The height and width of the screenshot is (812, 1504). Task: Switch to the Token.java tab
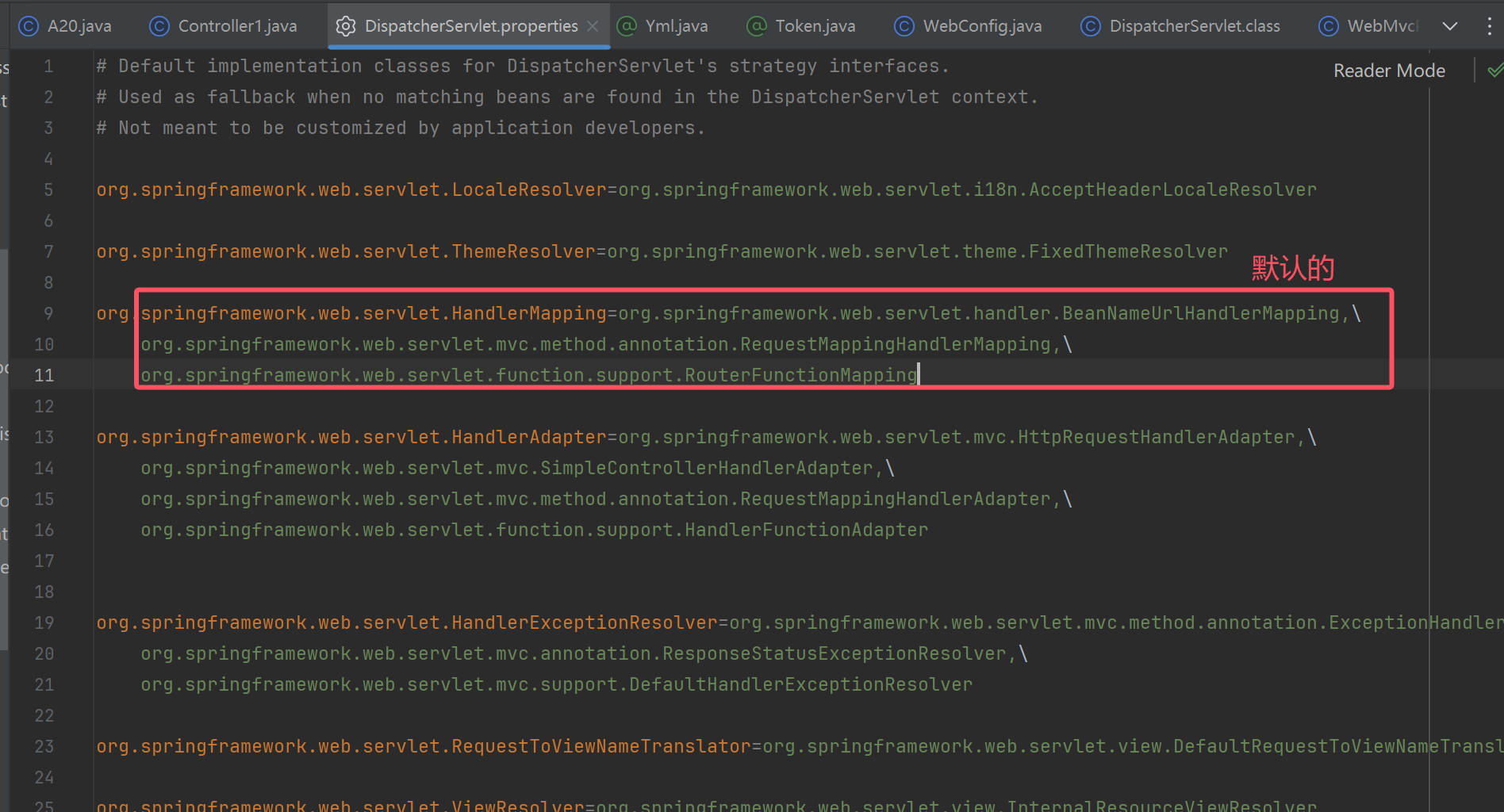coord(802,26)
